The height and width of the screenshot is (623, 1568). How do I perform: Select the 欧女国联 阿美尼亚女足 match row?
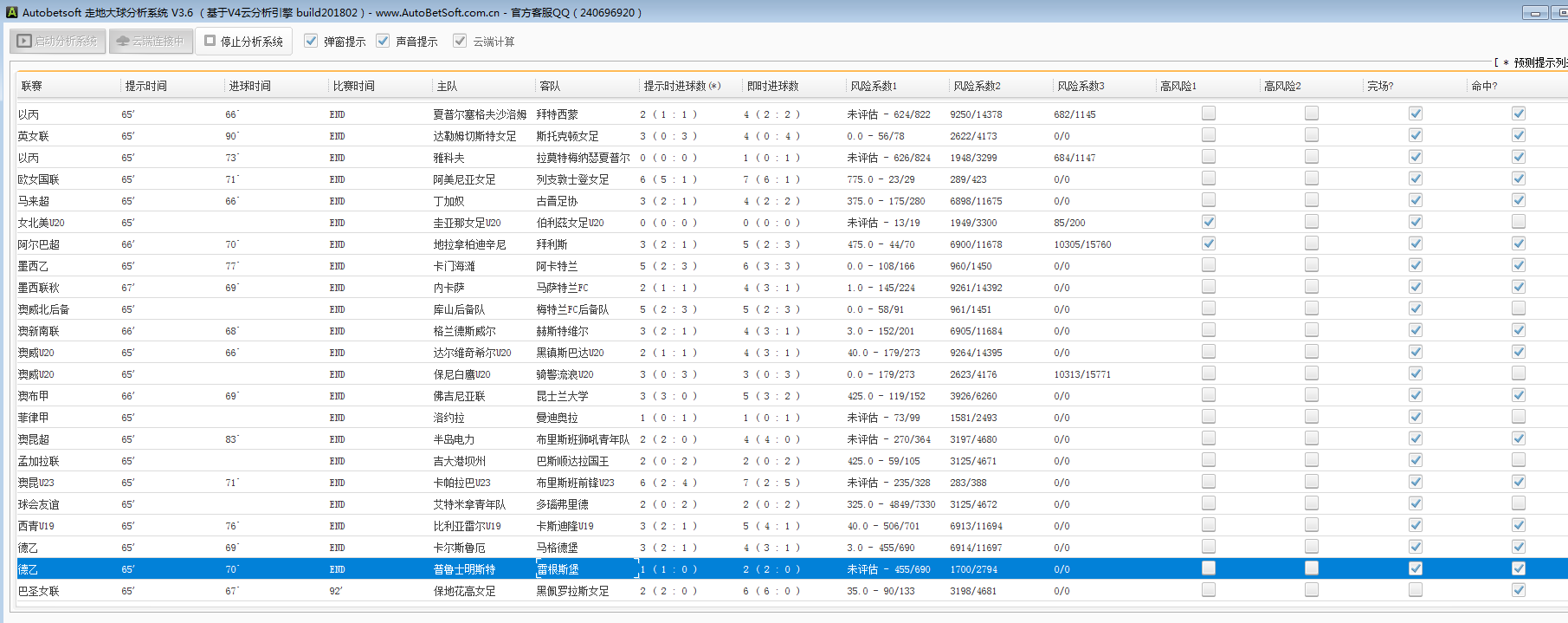coord(465,179)
